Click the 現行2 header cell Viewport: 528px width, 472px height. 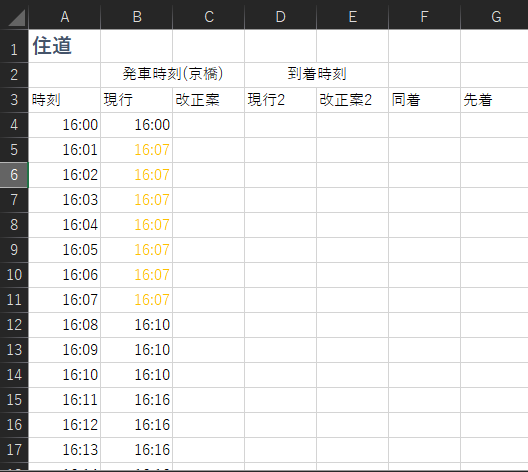point(281,100)
